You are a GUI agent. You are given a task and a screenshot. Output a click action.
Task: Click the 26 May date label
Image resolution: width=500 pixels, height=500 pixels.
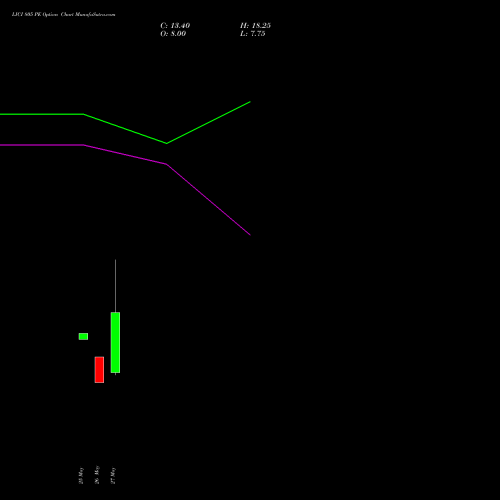point(97,475)
